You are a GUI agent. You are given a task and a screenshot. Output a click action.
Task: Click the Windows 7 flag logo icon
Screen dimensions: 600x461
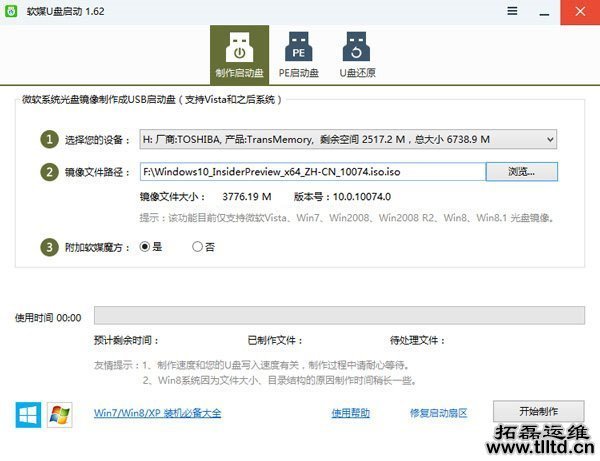[59, 415]
